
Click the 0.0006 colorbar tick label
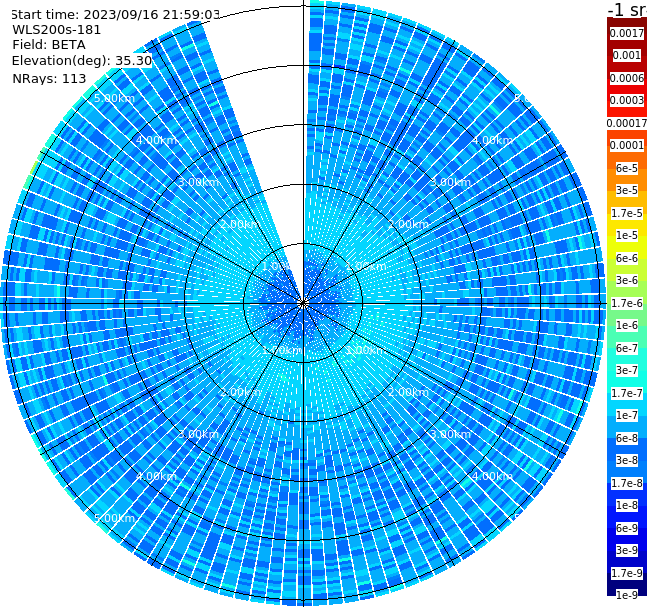click(x=627, y=78)
